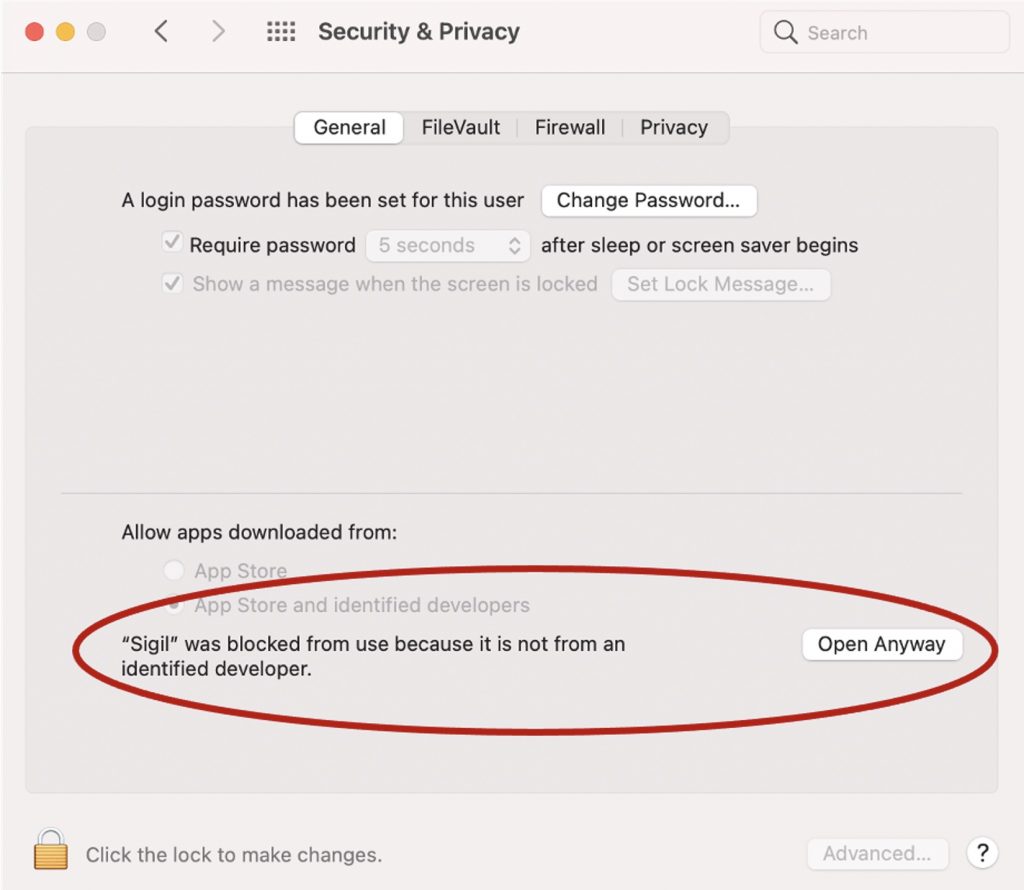Click the Change Password button
The height and width of the screenshot is (890, 1024).
point(648,200)
